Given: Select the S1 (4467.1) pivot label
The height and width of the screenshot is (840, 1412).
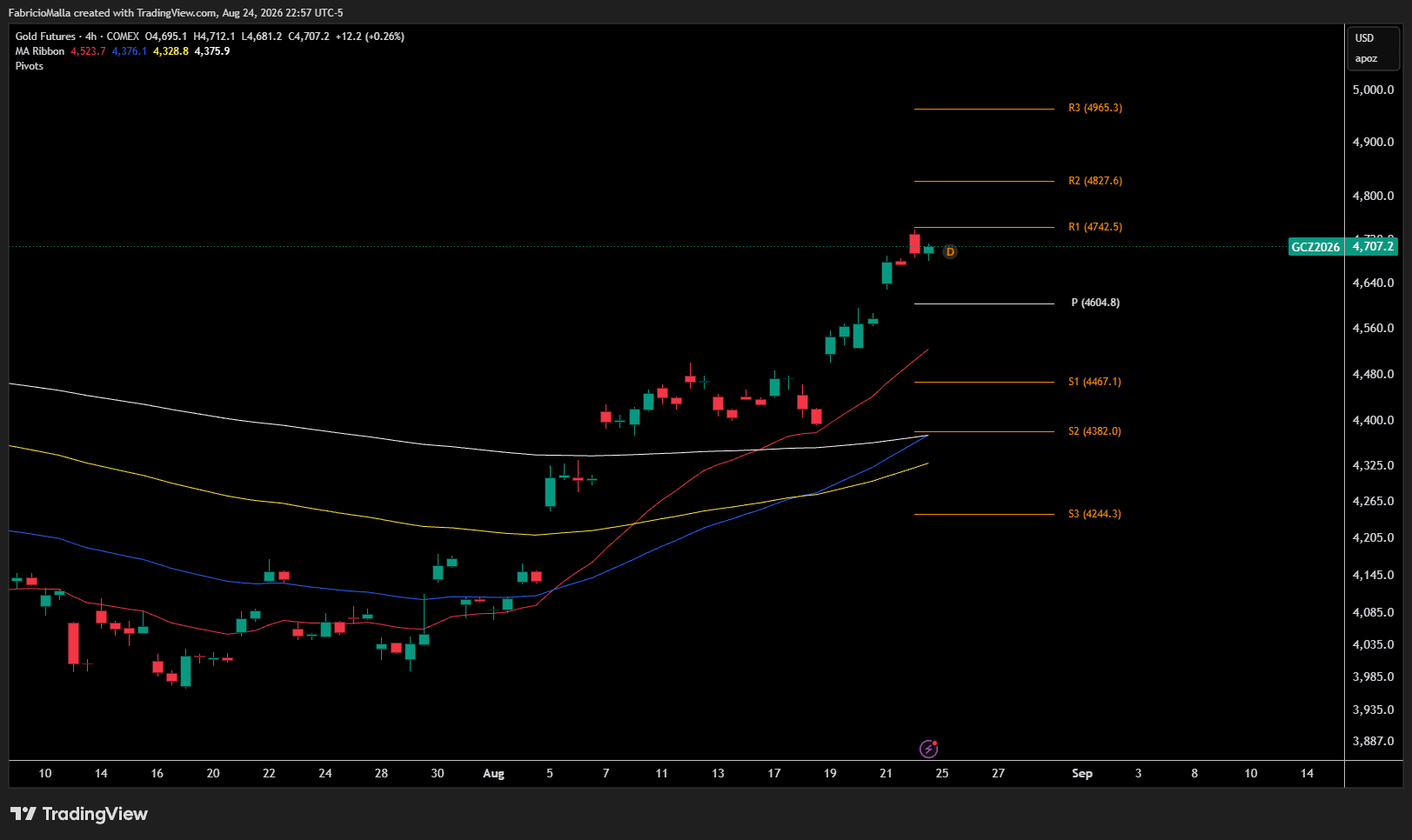Looking at the screenshot, I should point(1094,382).
